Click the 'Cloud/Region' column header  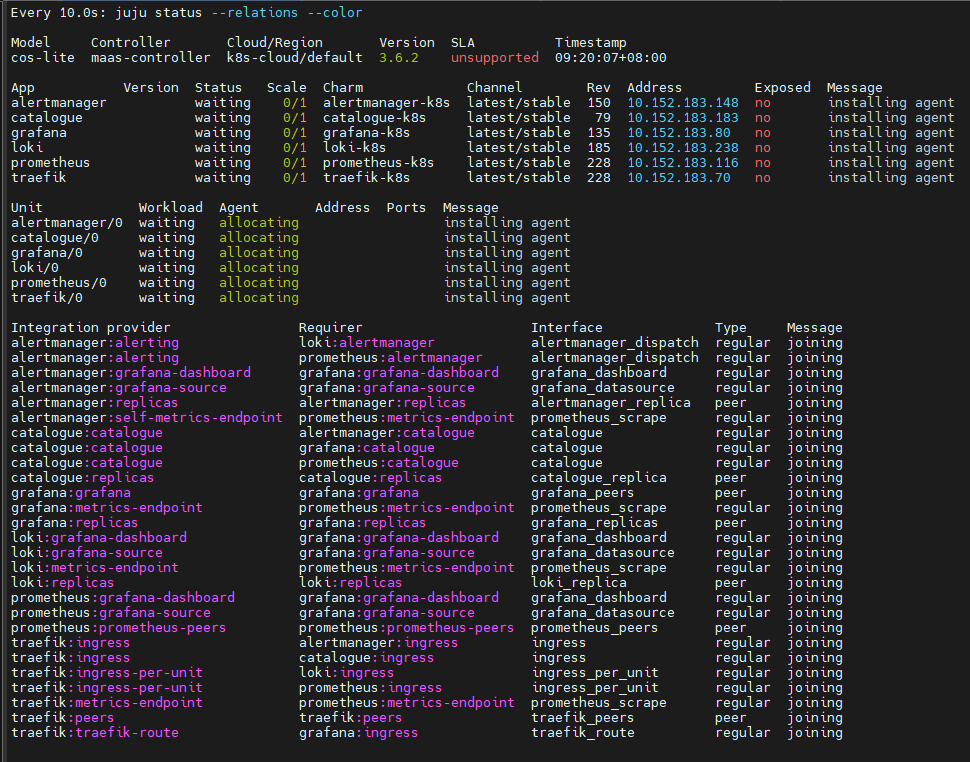275,43
